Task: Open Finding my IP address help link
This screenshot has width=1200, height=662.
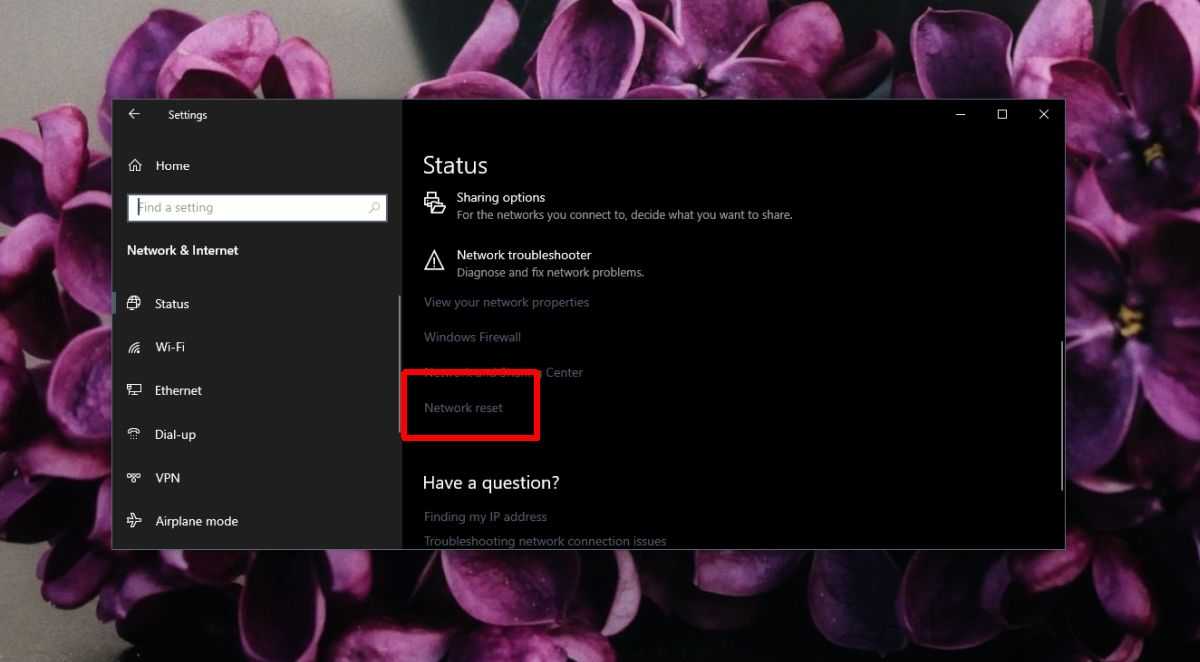Action: 485,517
